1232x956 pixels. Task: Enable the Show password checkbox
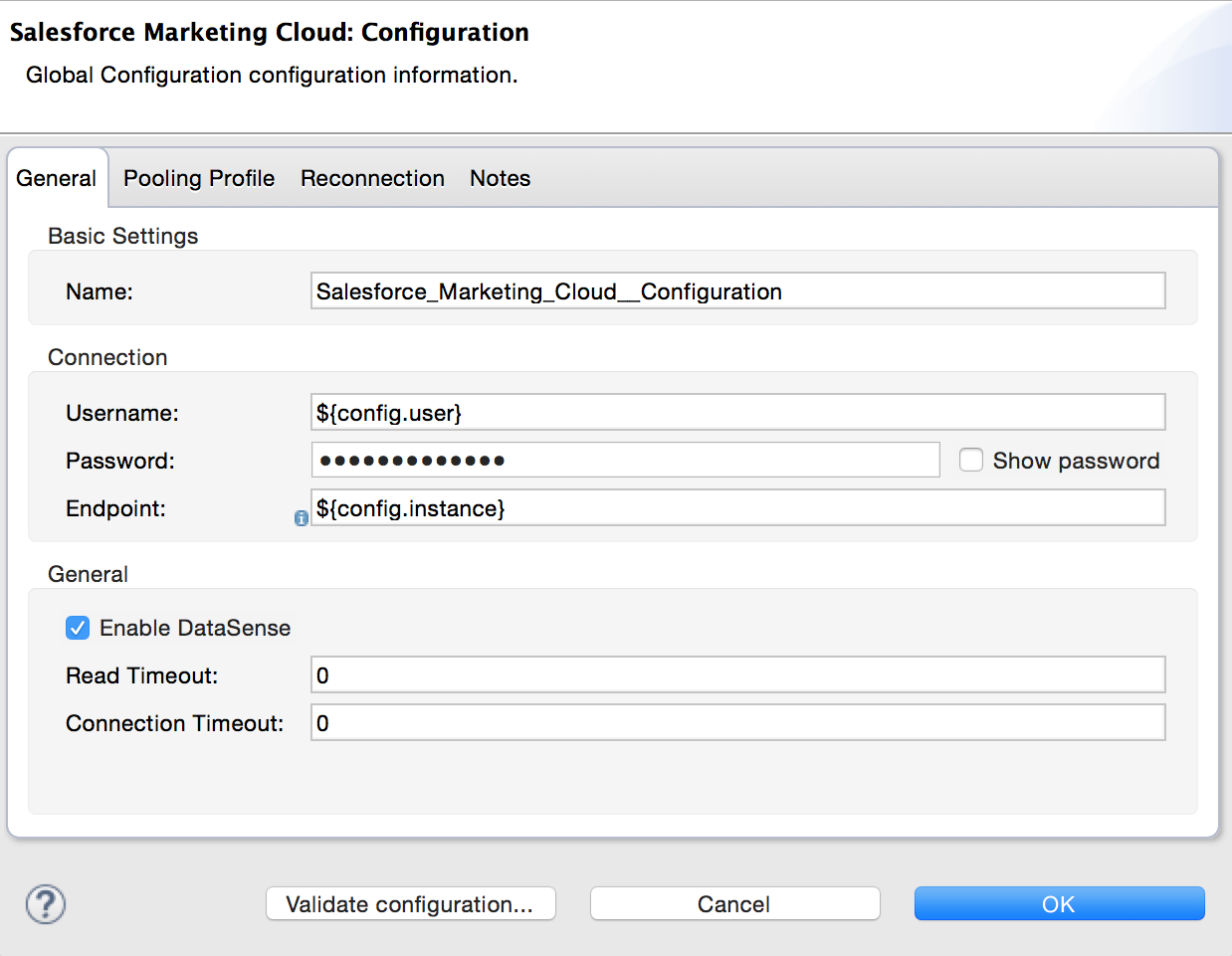(971, 460)
